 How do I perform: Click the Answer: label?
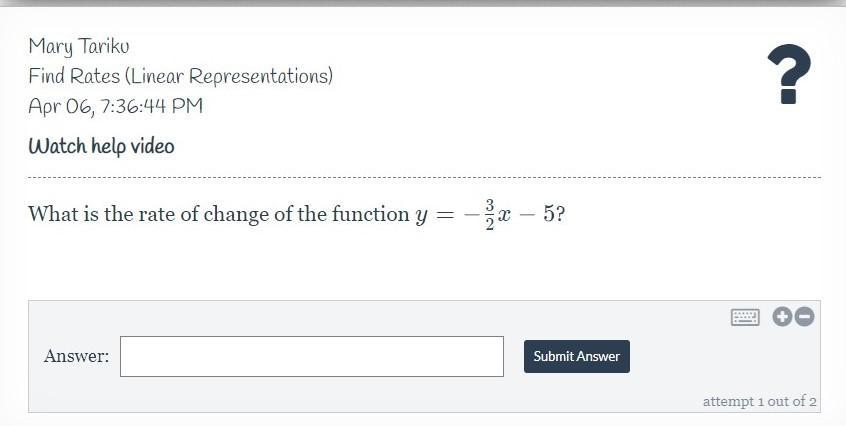point(76,356)
